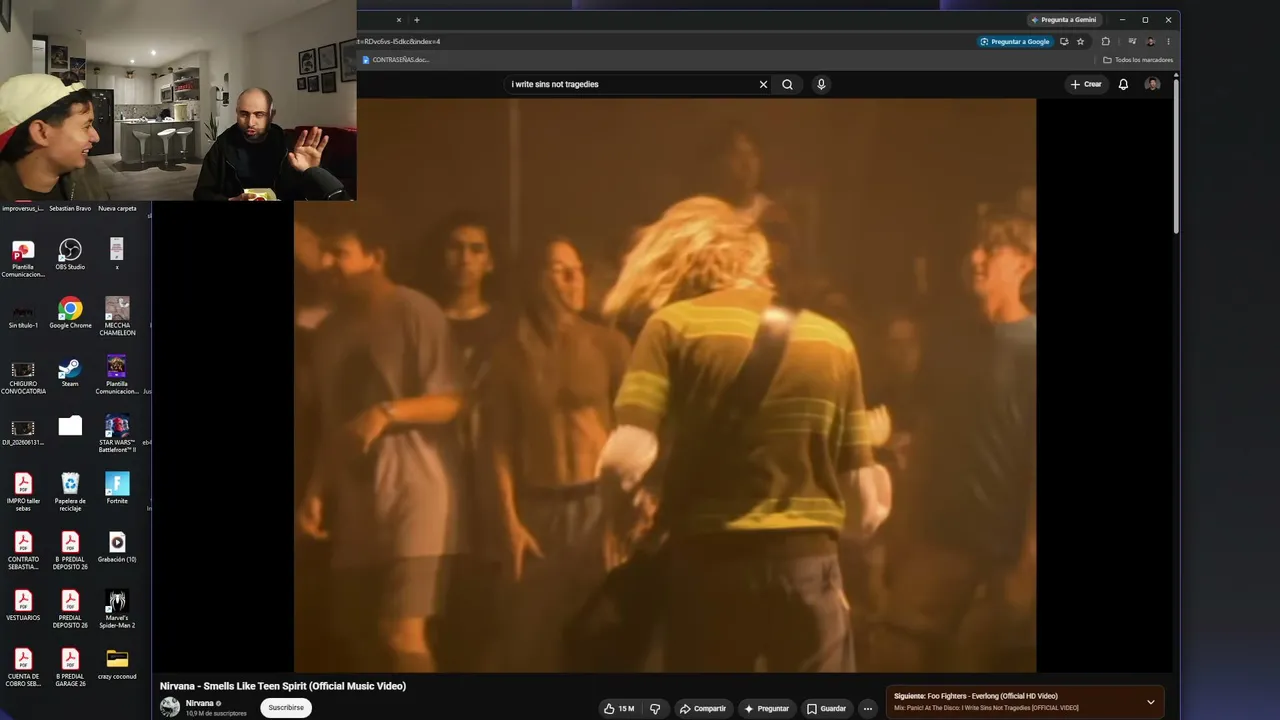Select CONTRATO SEBASTIA PDF icon
The width and height of the screenshot is (1280, 720).
pos(23,550)
